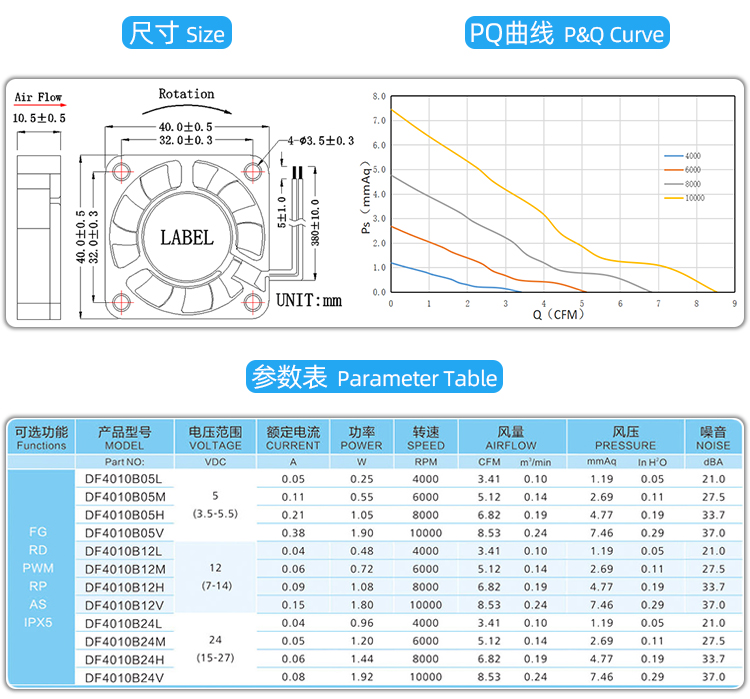The image size is (750, 699).
Task: Click the LABEL hub in the fan center
Action: point(187,238)
